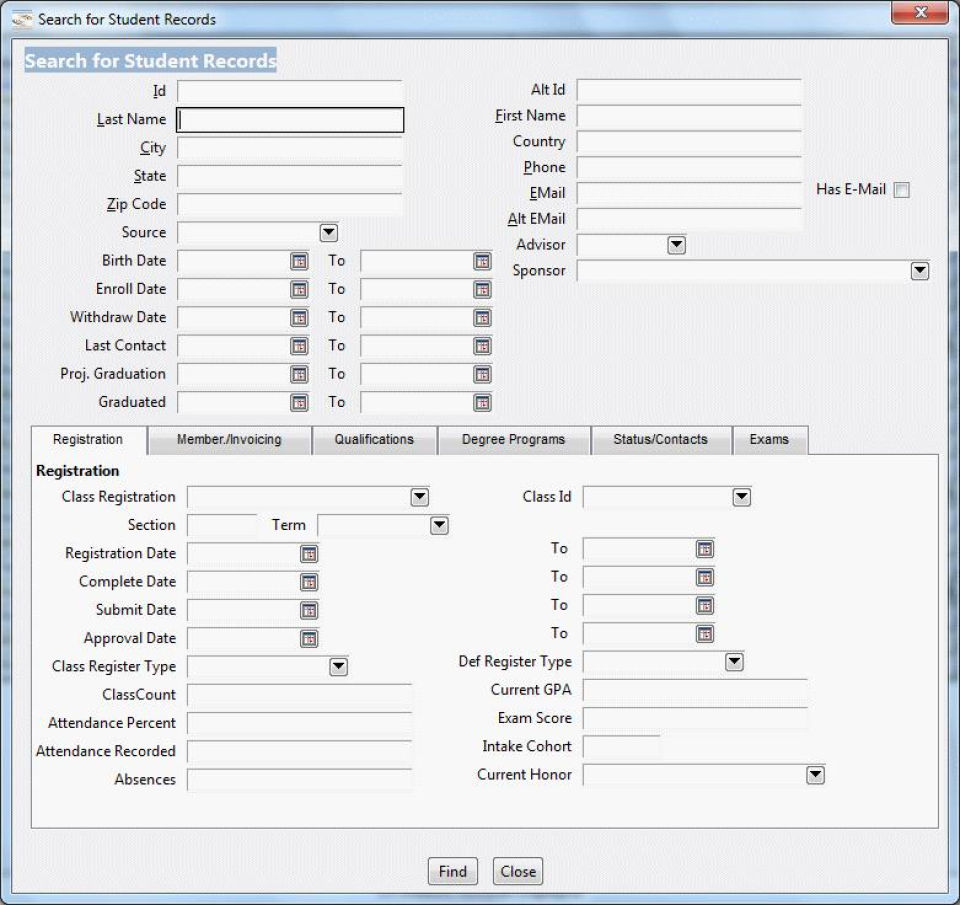Click the Phone input field
The image size is (960, 905).
click(689, 168)
